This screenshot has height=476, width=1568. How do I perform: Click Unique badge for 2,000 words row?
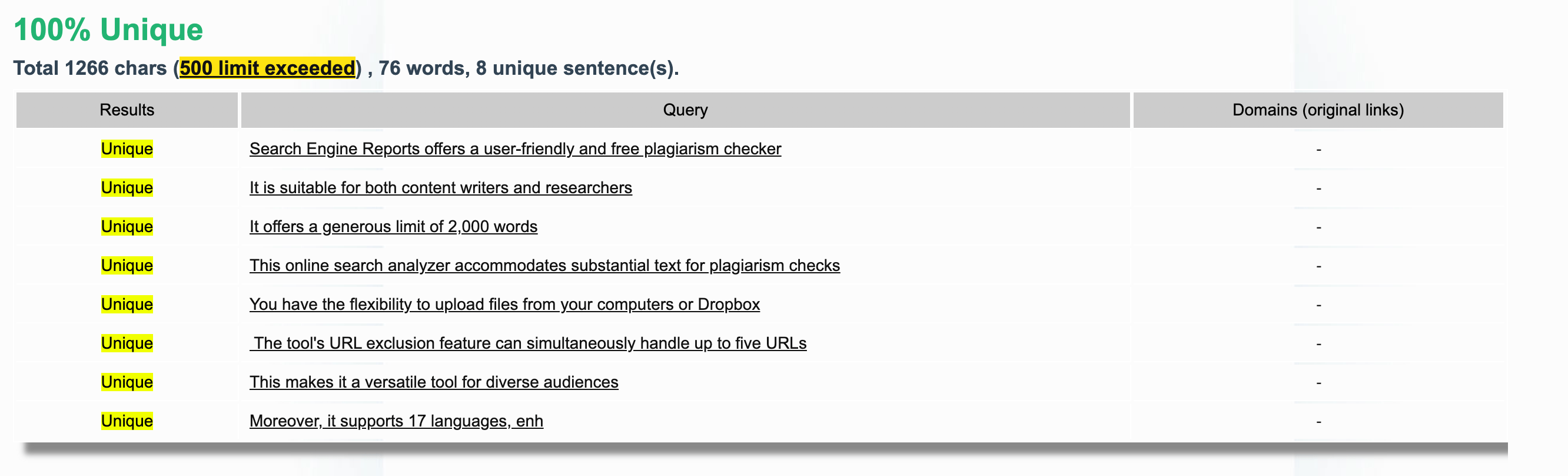(127, 227)
